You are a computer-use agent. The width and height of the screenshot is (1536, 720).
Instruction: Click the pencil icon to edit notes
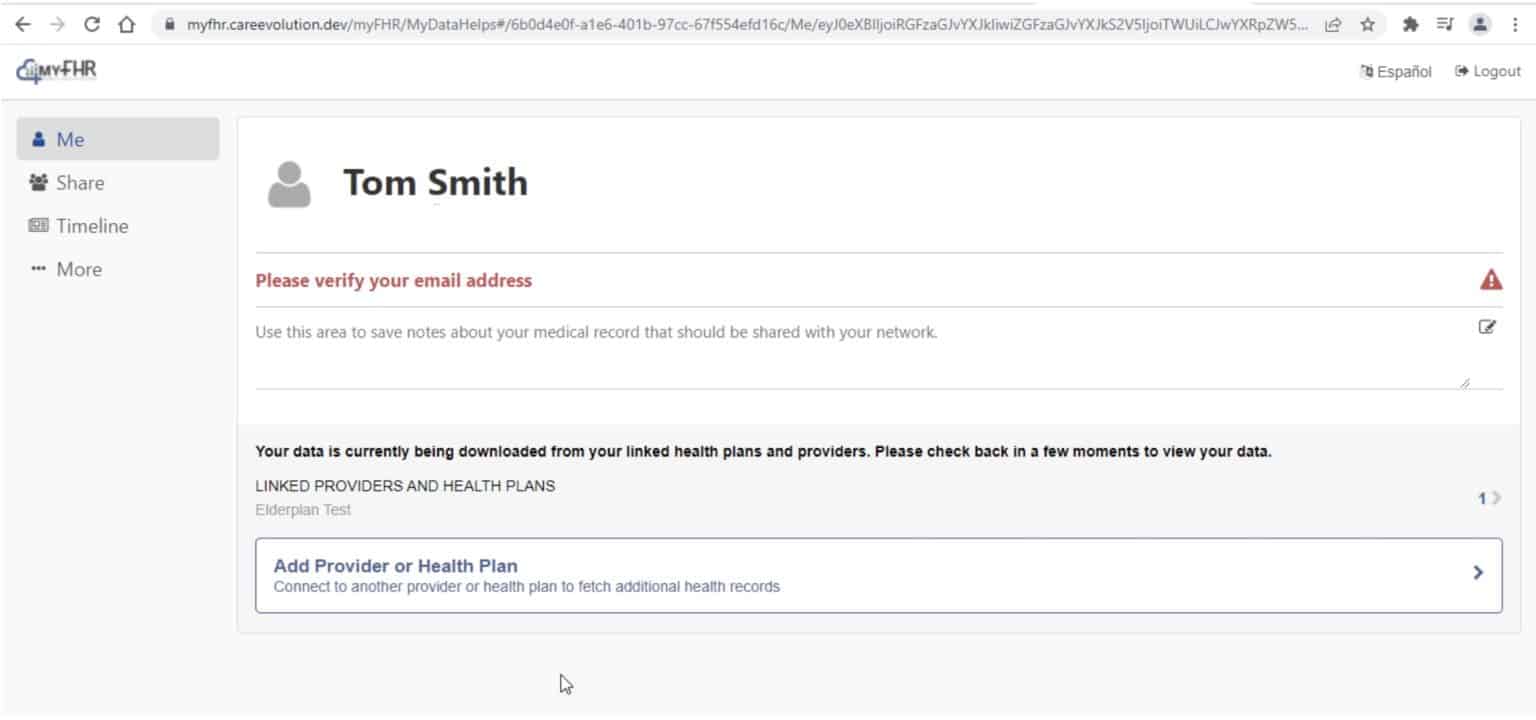click(x=1488, y=325)
